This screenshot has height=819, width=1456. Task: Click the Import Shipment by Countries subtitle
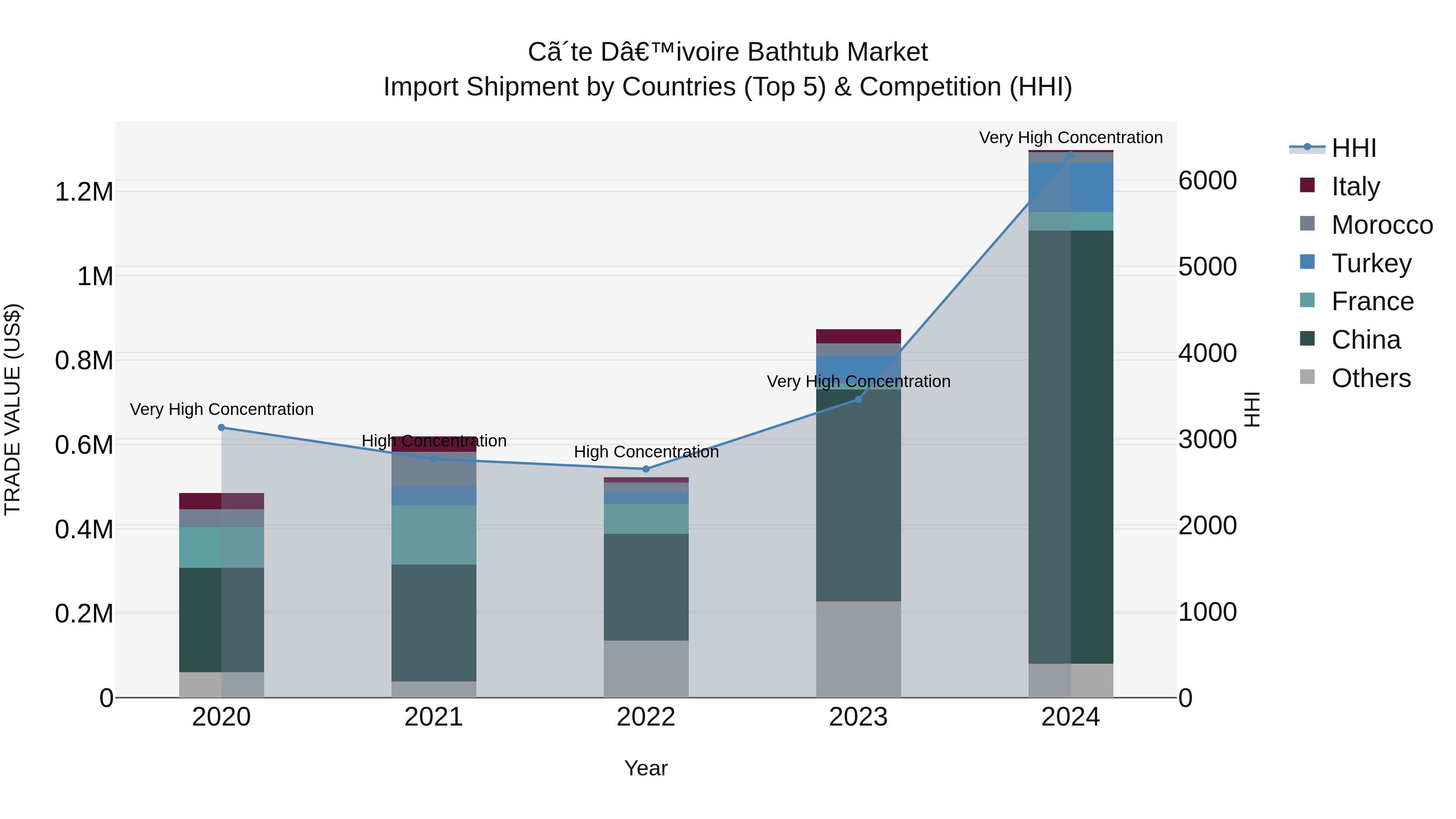tap(728, 87)
